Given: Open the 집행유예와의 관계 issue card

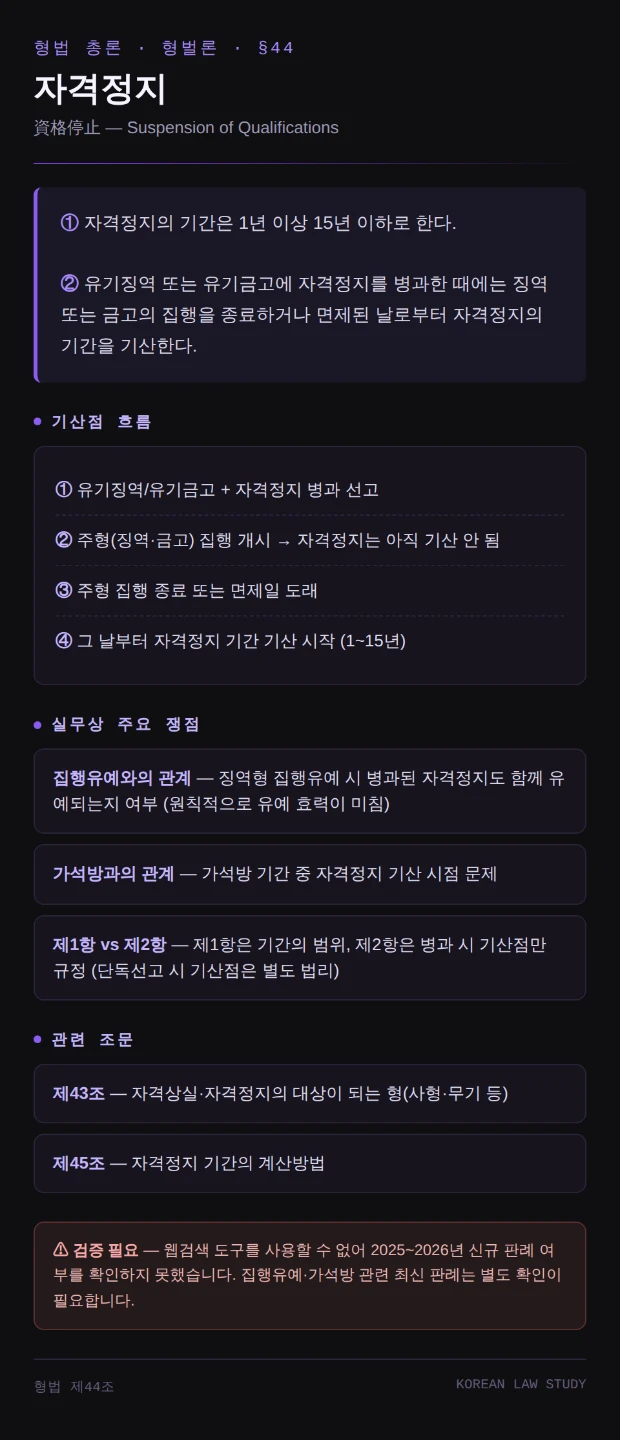Looking at the screenshot, I should tap(310, 791).
